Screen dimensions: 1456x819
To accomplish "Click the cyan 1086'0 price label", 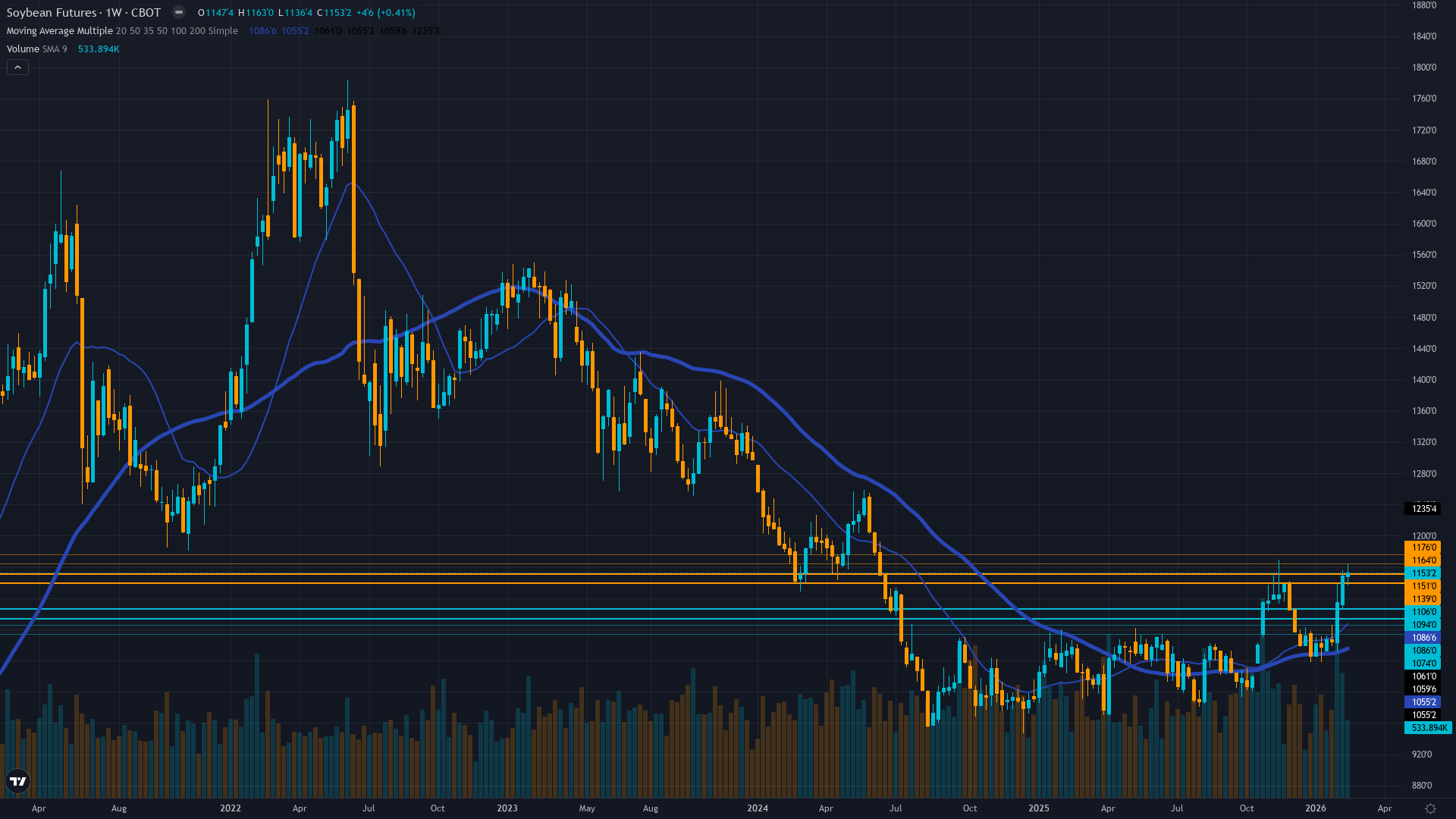I will [1423, 651].
